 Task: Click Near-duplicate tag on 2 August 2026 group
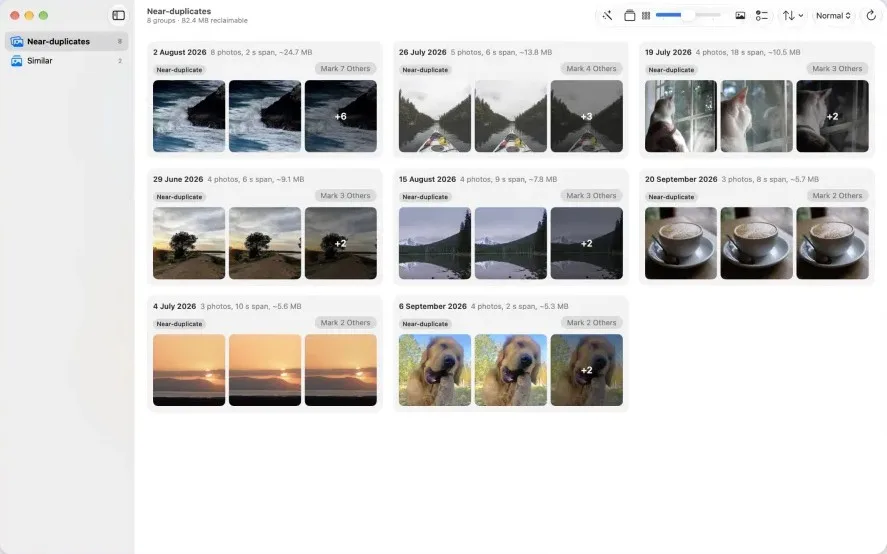click(x=179, y=70)
